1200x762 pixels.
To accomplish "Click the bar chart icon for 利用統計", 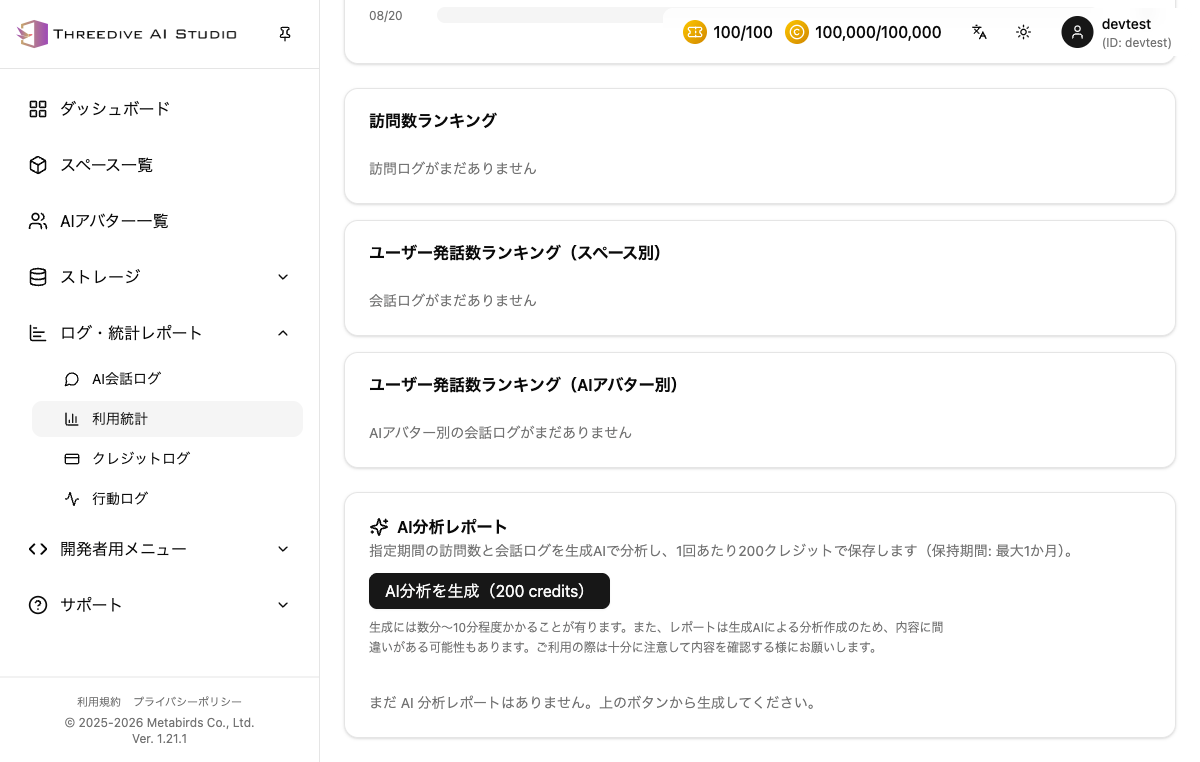I will click(x=72, y=419).
